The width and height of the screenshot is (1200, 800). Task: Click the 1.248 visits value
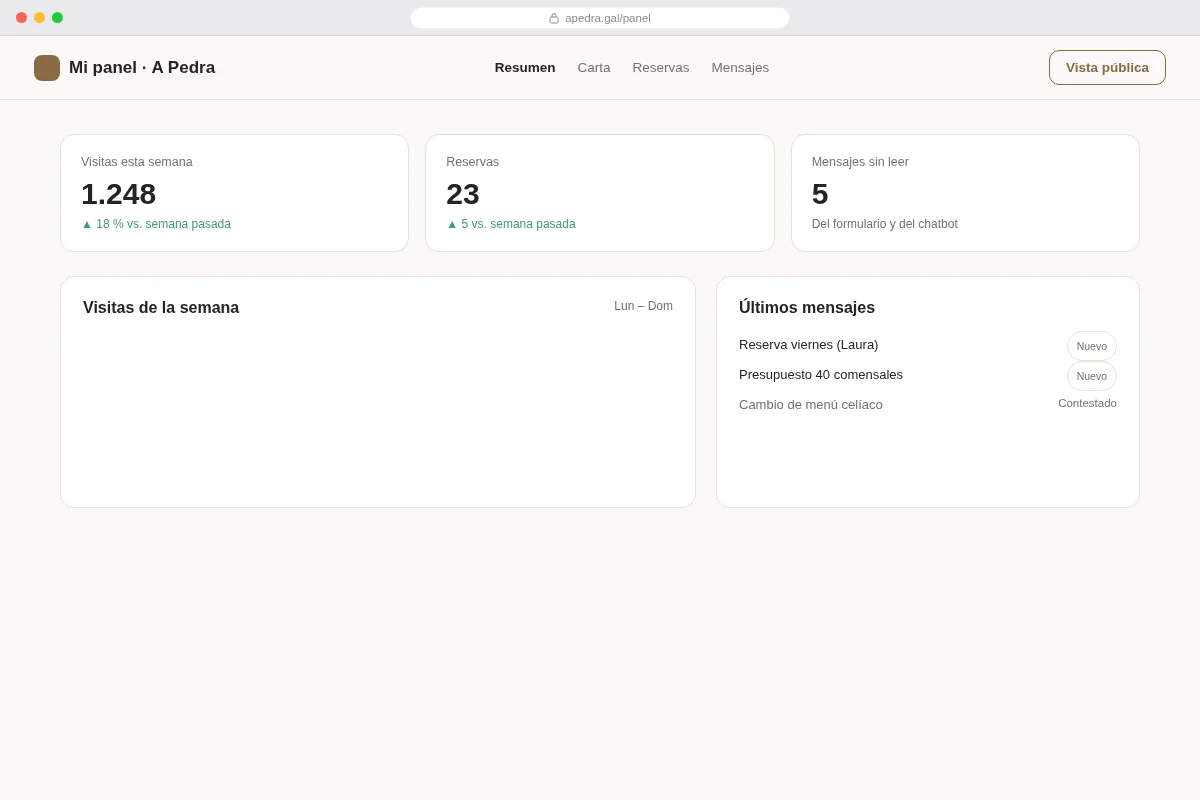(x=119, y=194)
